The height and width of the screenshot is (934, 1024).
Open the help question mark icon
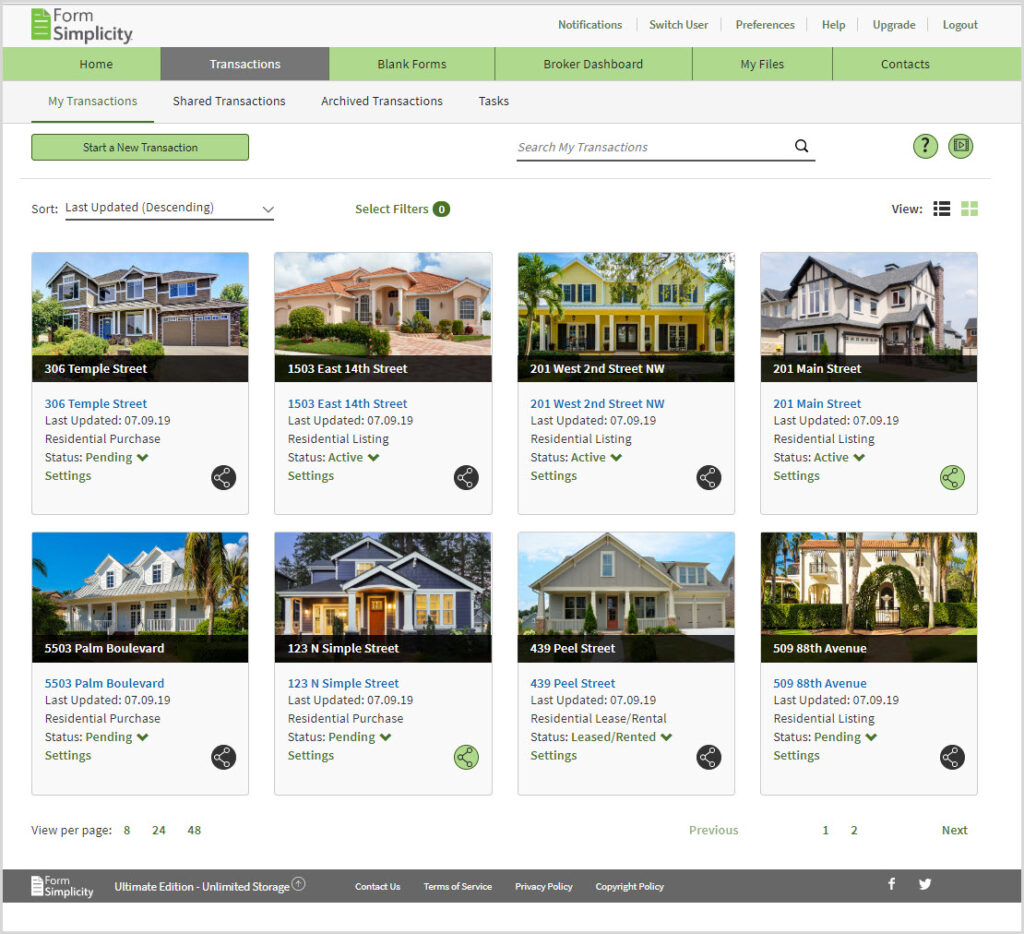tap(925, 146)
